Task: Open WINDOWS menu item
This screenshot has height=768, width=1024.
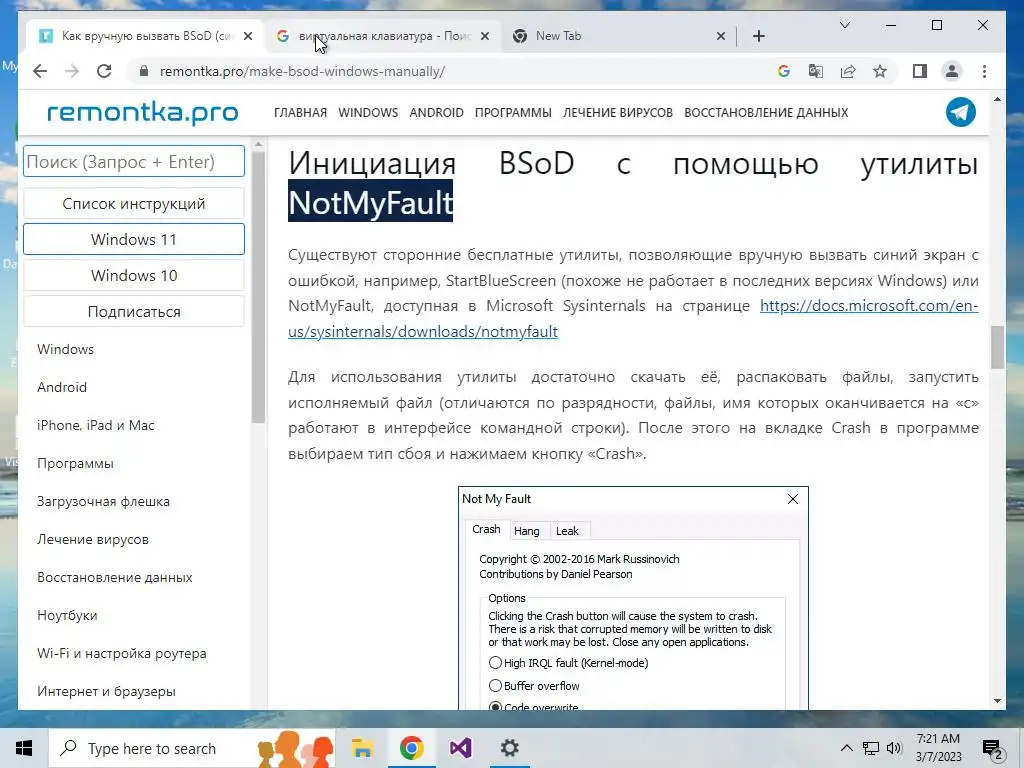Action: (x=368, y=112)
